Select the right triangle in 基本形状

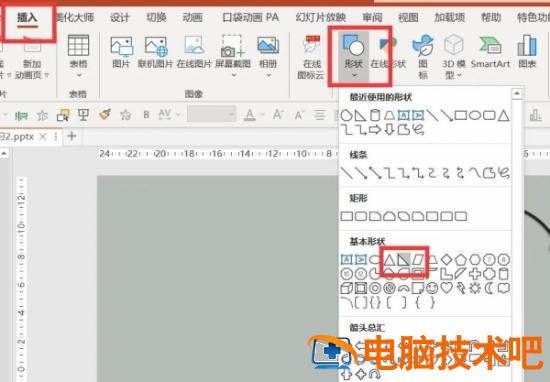click(403, 260)
